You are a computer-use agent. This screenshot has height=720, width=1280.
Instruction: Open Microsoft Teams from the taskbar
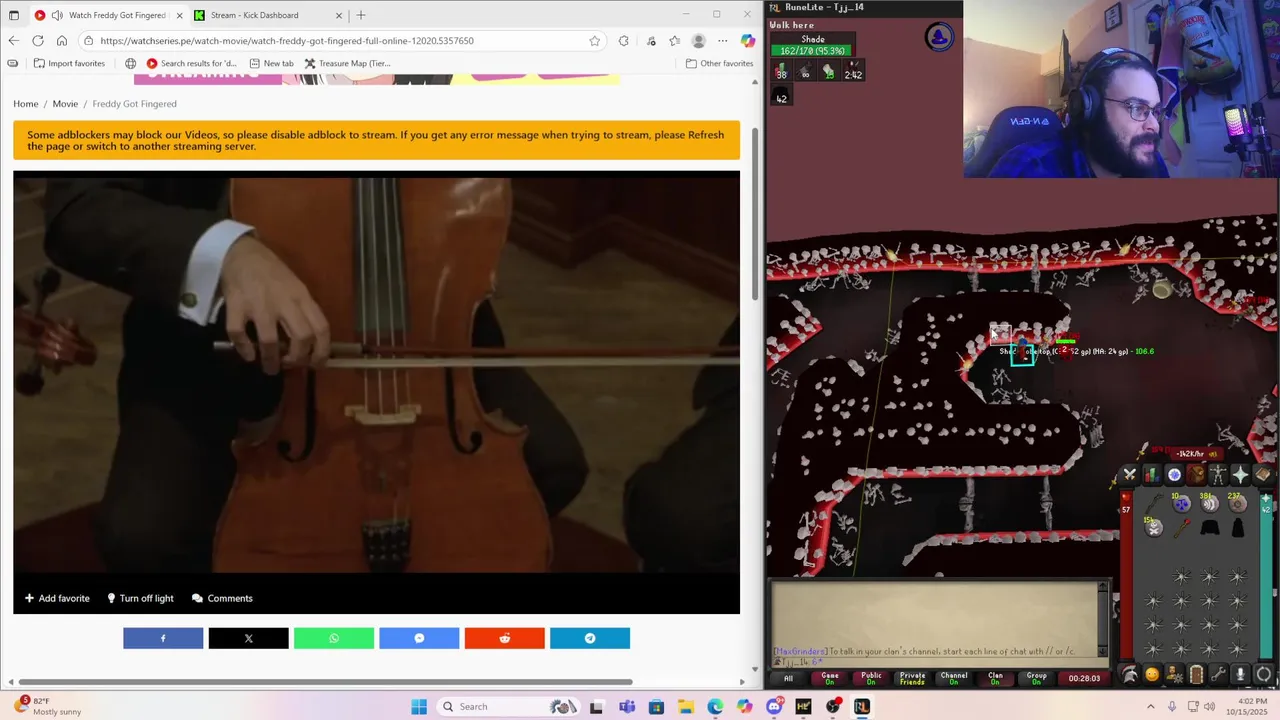pyautogui.click(x=627, y=706)
